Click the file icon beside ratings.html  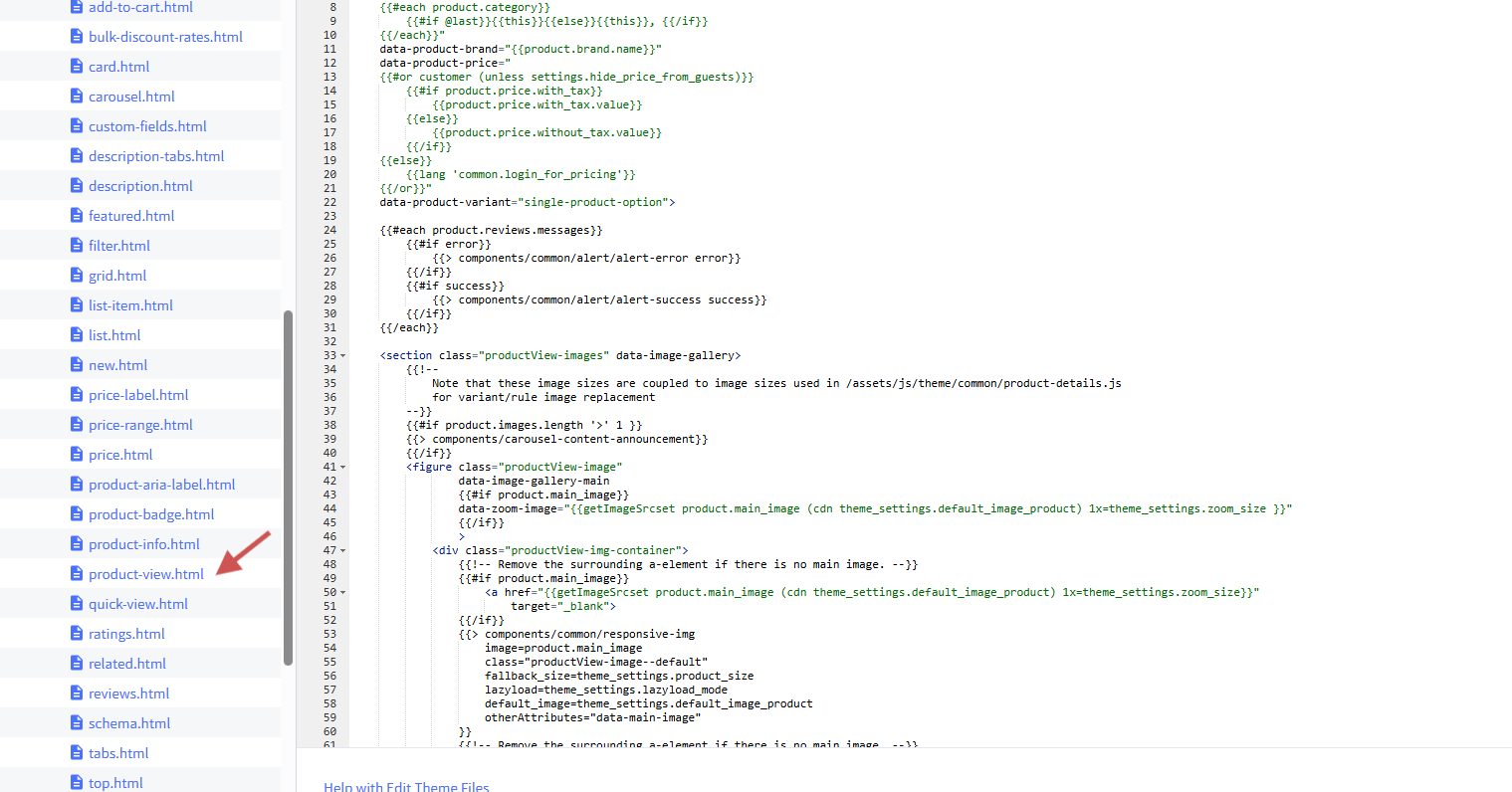tap(77, 634)
